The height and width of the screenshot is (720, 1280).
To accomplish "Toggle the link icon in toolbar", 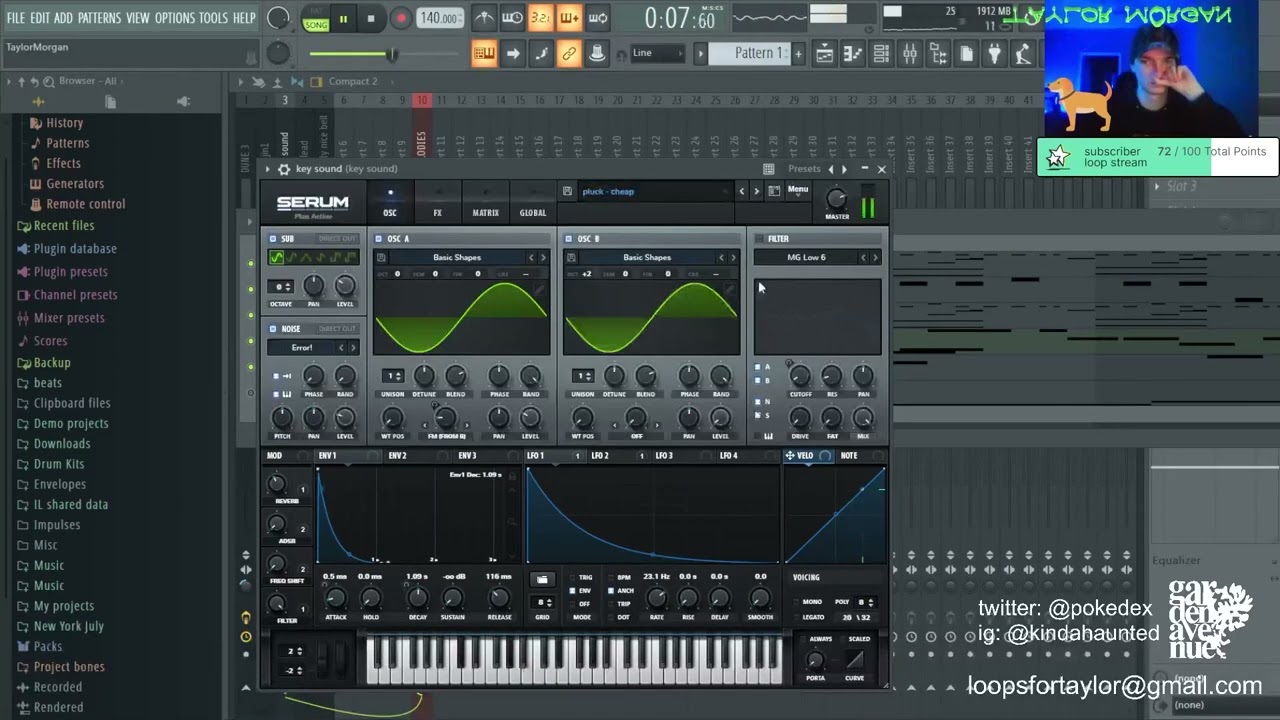I will click(x=569, y=53).
